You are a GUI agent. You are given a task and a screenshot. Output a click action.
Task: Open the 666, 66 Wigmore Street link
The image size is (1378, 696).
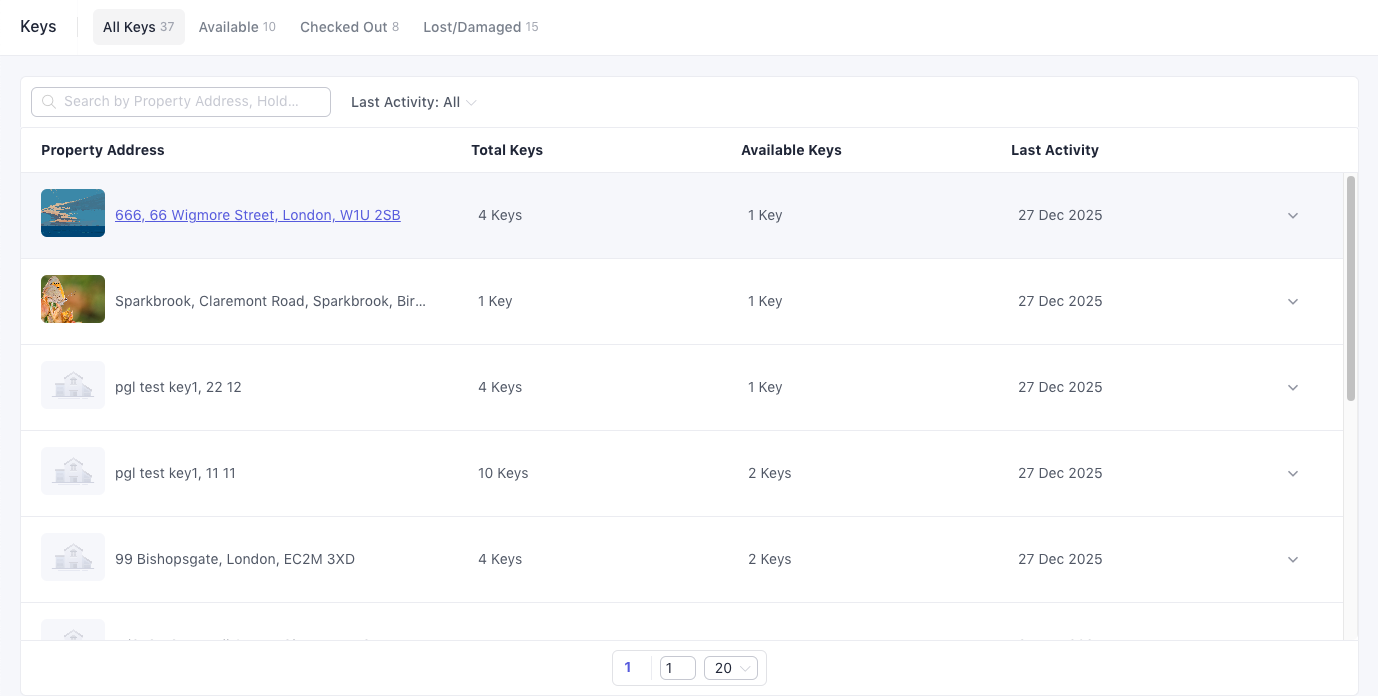coord(257,215)
